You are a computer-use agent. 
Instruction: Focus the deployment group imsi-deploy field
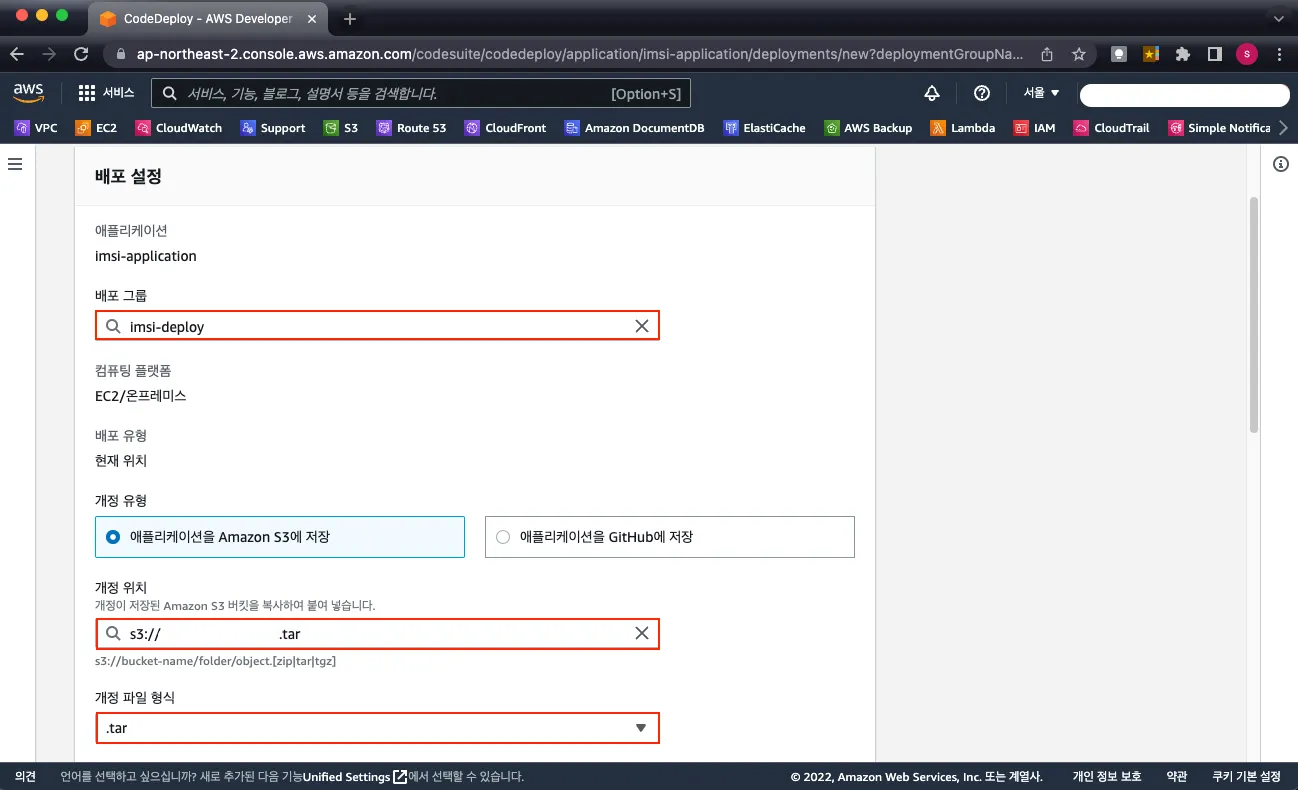tap(378, 326)
